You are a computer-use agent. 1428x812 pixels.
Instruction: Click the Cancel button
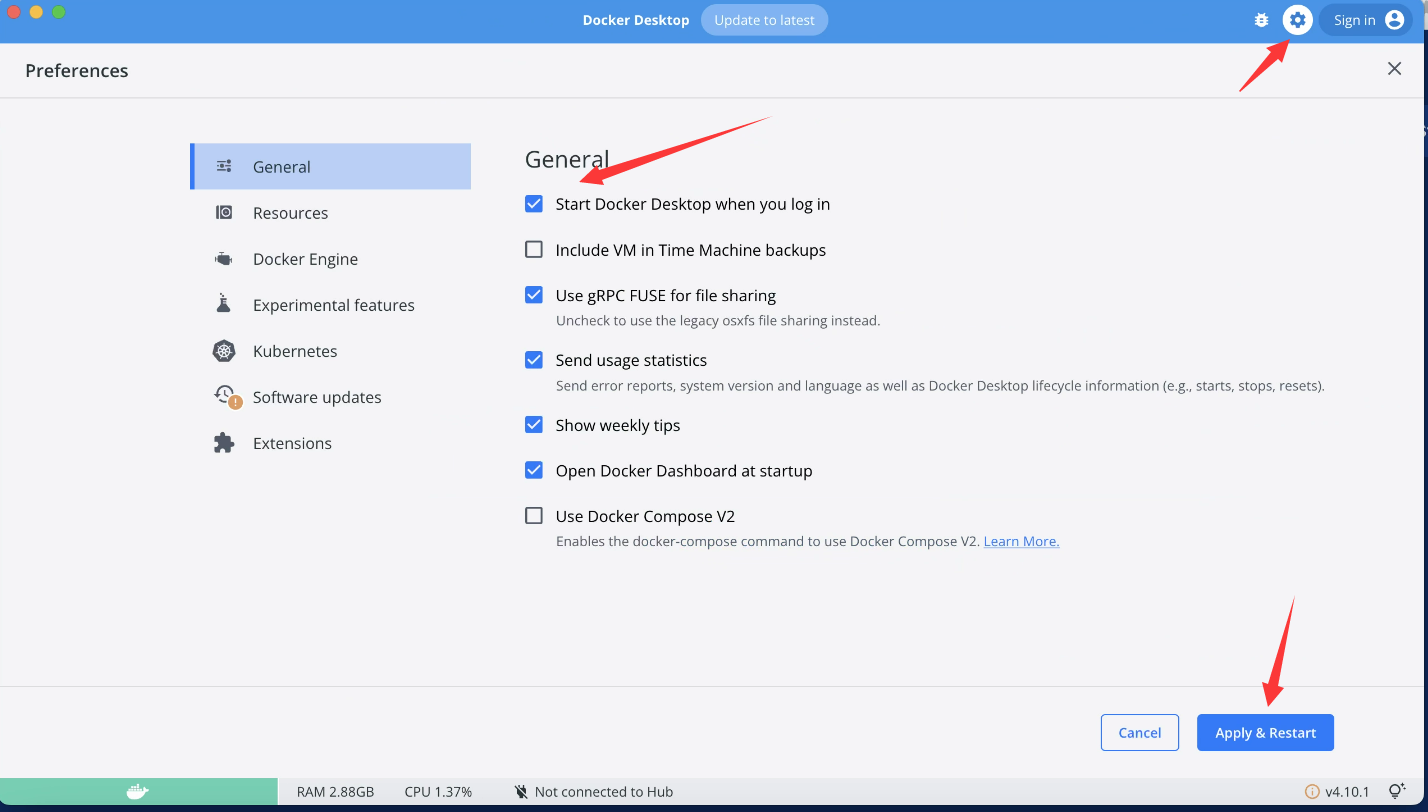[1139, 733]
